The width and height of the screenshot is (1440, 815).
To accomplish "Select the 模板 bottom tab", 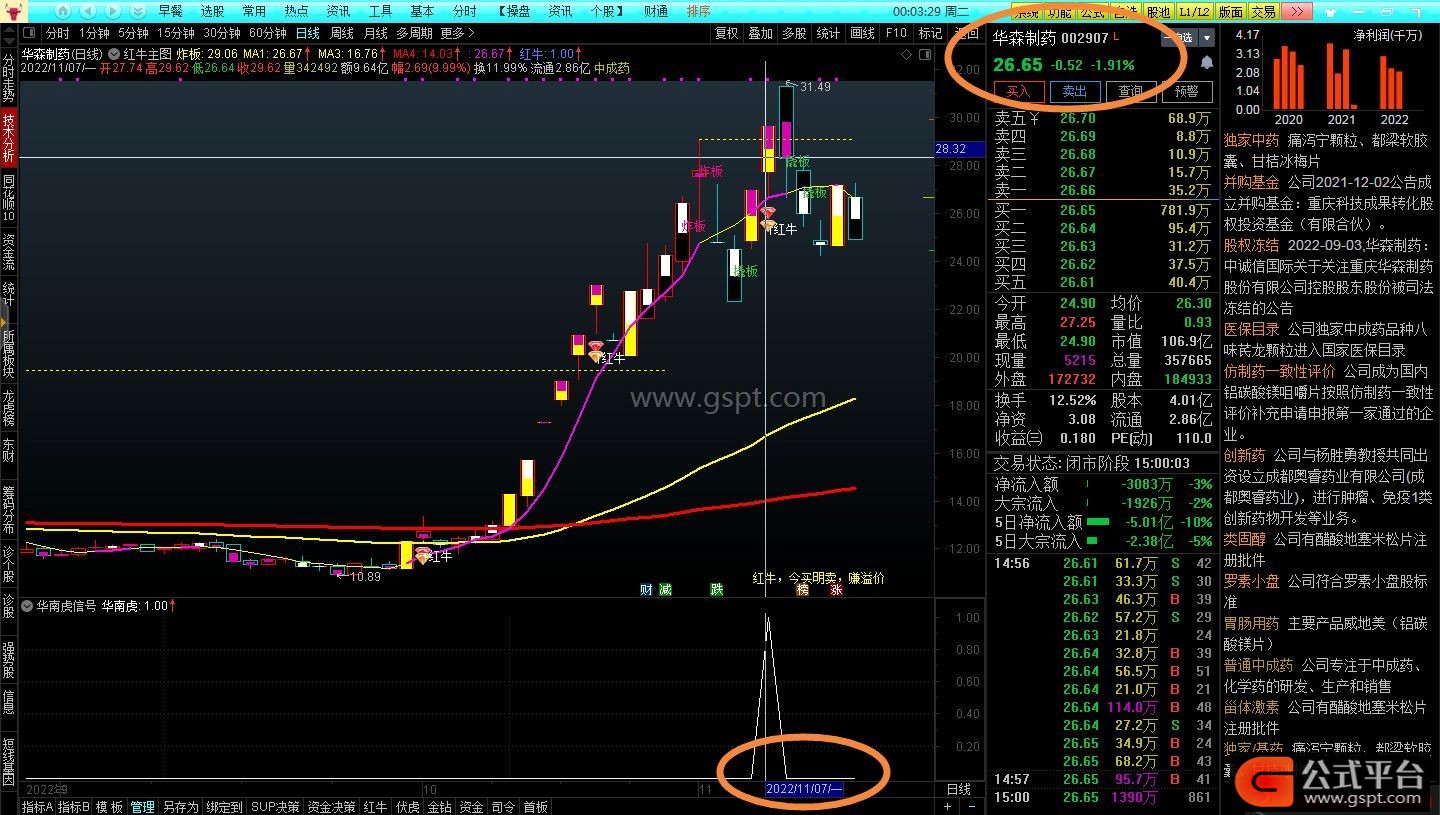I will (x=109, y=807).
